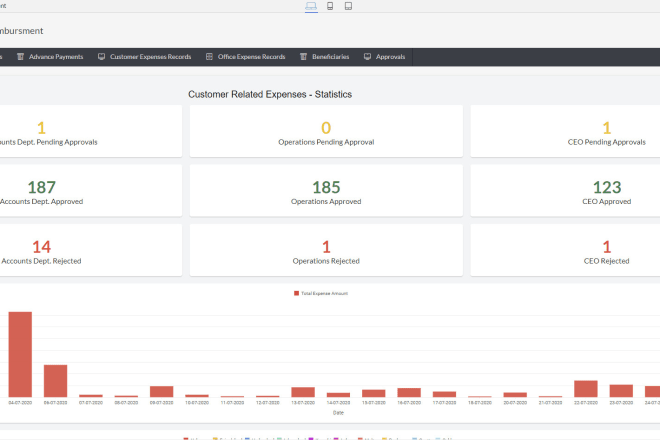The height and width of the screenshot is (440, 660).
Task: Click the Advance Payments icon in nav bar
Action: pos(20,57)
